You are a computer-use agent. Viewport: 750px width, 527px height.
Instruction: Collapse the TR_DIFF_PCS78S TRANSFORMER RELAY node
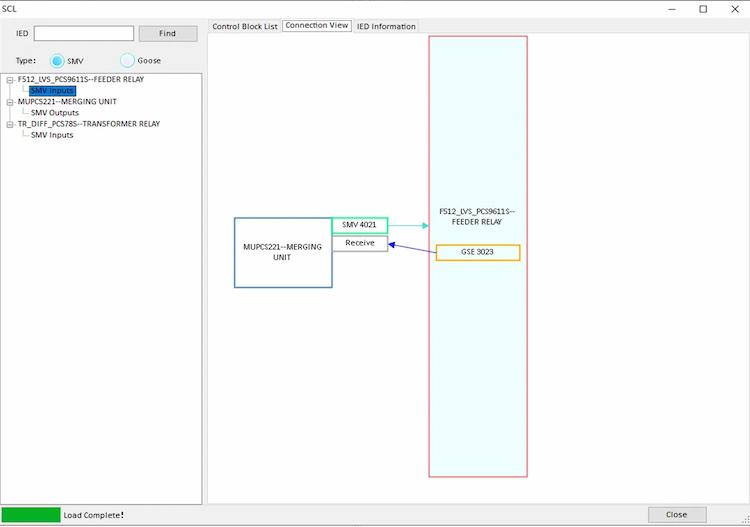point(10,124)
